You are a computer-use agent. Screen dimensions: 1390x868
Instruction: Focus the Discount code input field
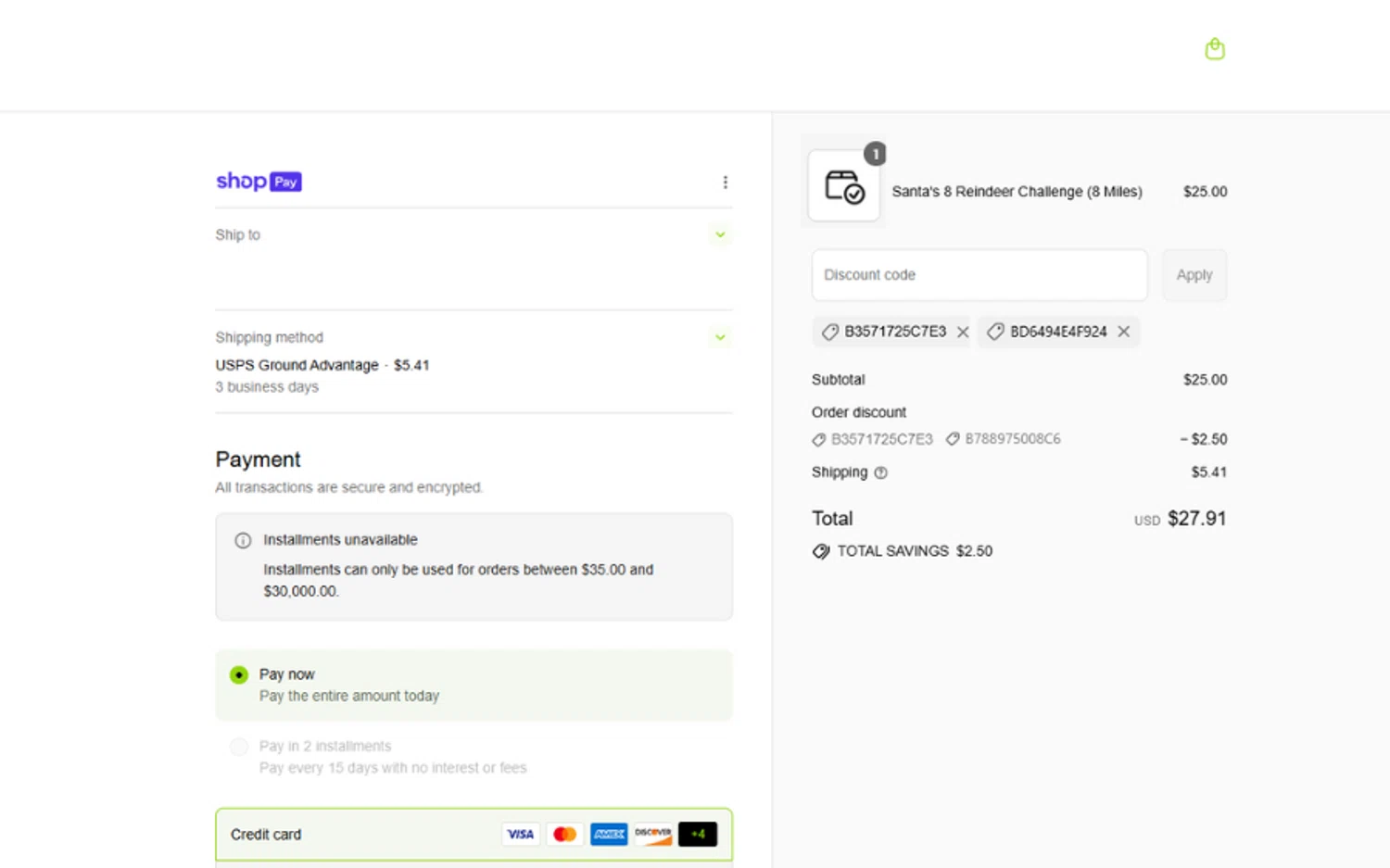pyautogui.click(x=979, y=275)
